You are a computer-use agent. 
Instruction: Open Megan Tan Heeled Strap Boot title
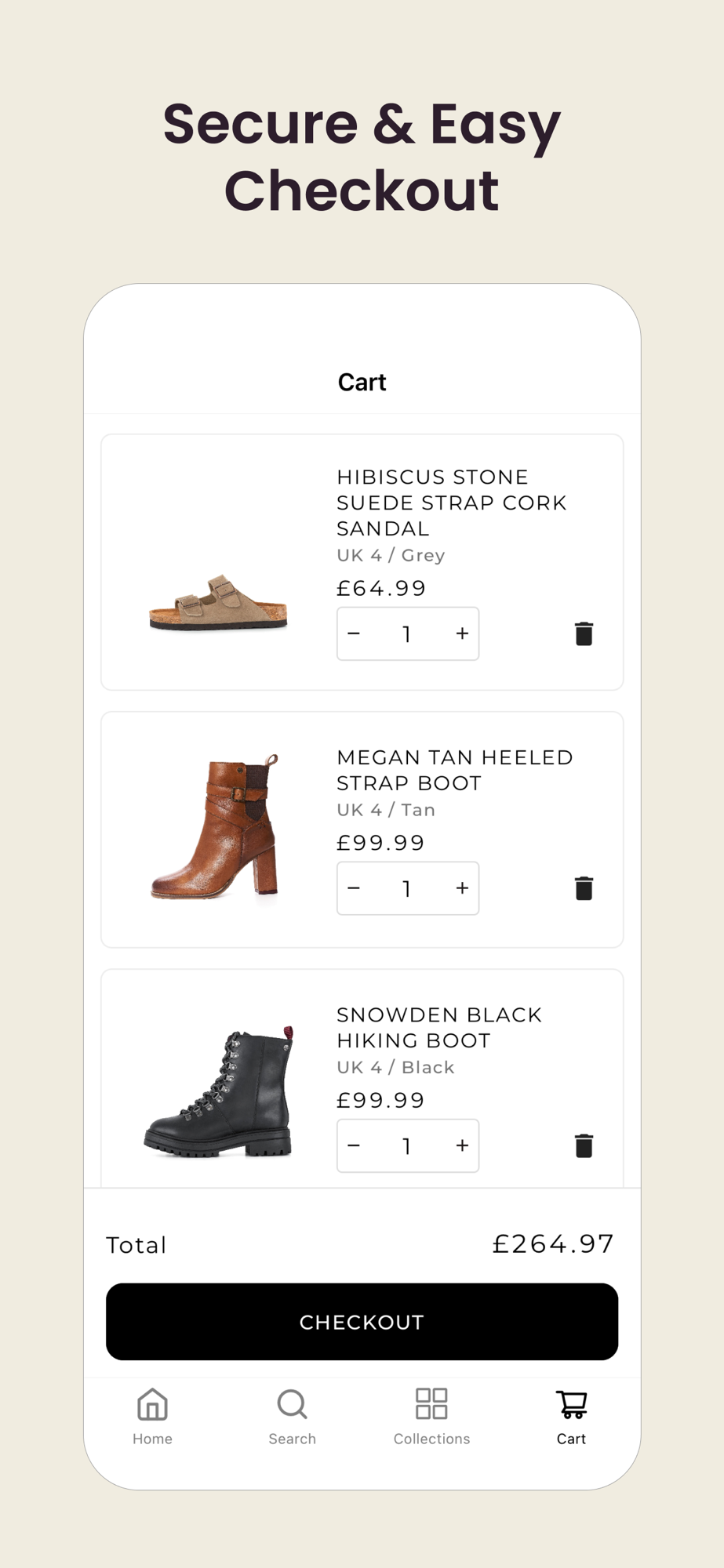pos(454,770)
